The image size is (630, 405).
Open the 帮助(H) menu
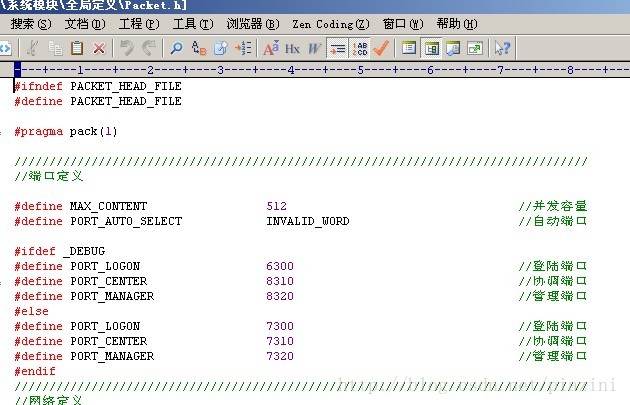tap(457, 24)
